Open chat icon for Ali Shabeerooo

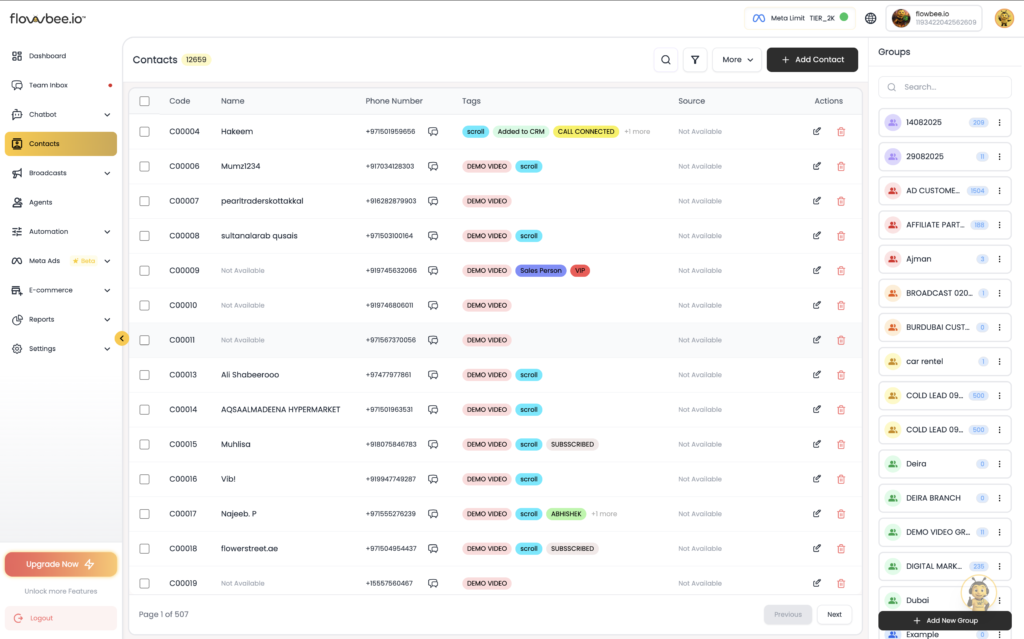tap(433, 375)
